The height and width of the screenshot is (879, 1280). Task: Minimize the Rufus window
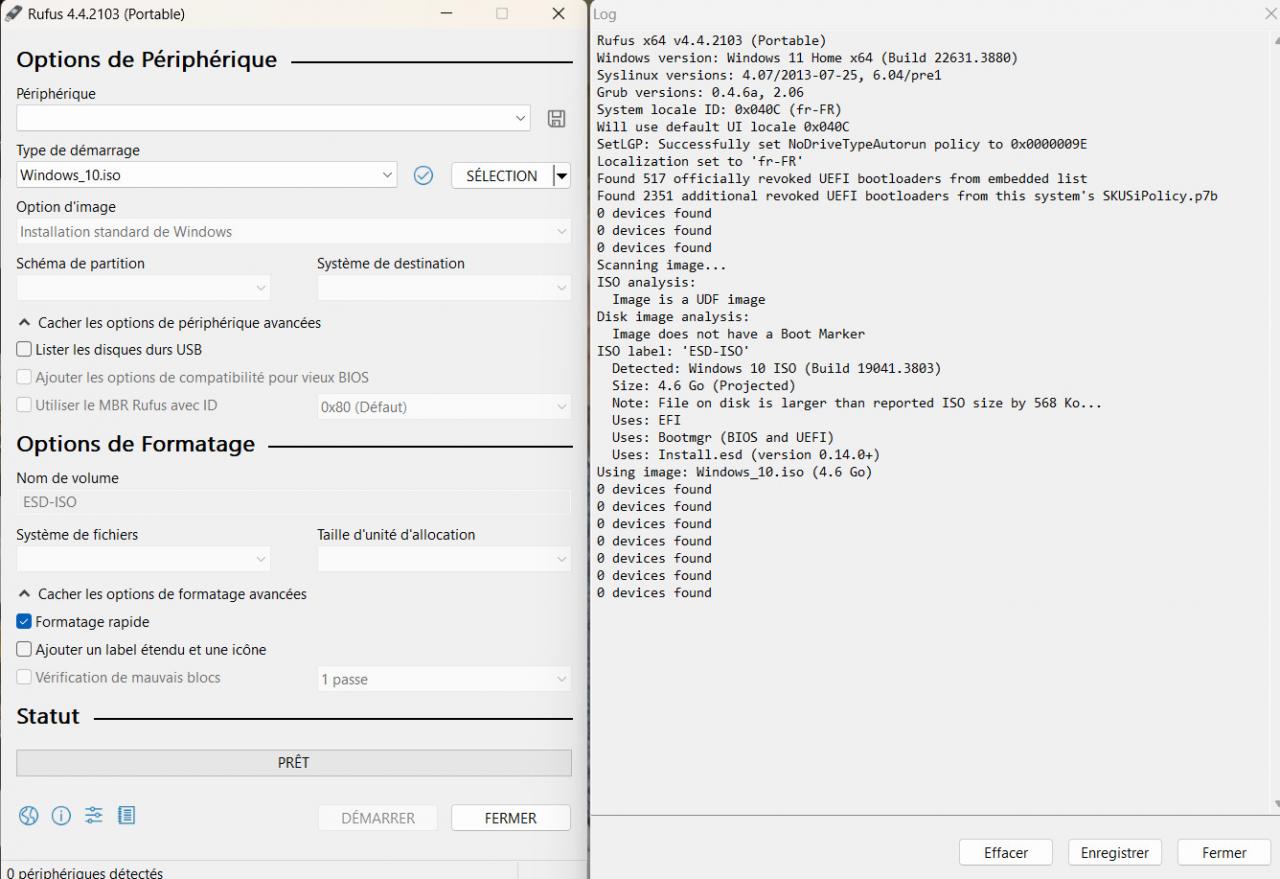pos(445,14)
